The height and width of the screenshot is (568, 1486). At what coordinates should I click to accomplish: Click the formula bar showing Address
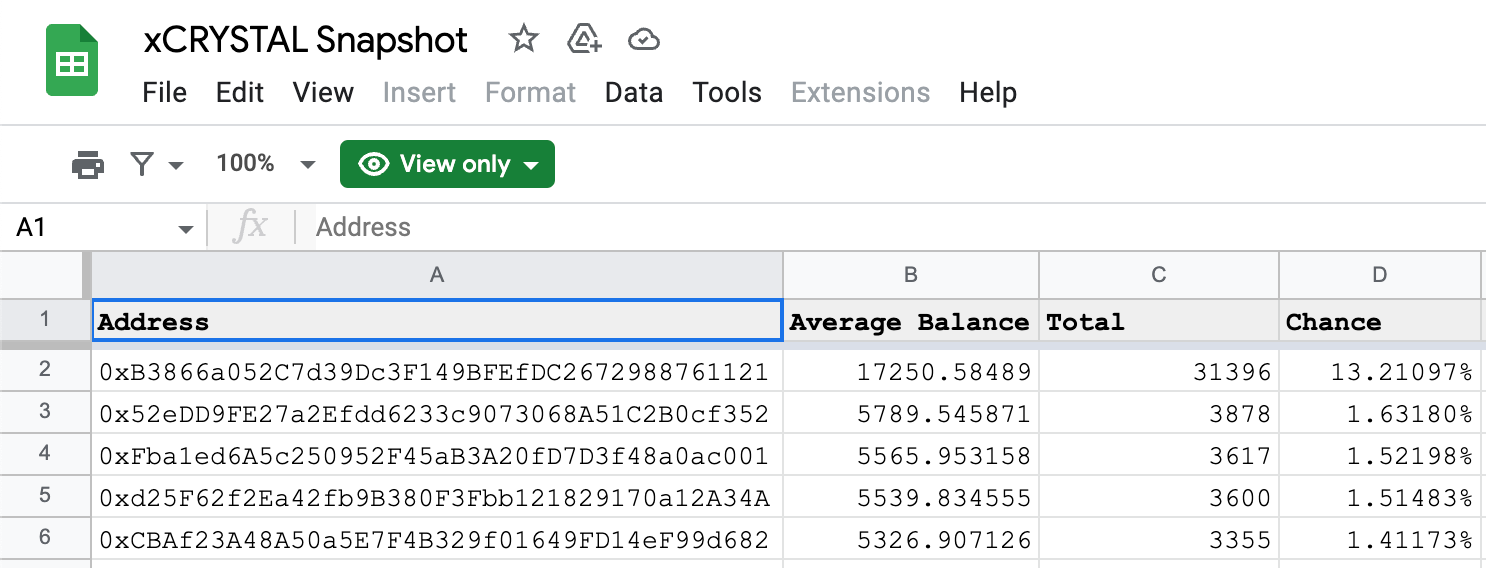[x=890, y=227]
